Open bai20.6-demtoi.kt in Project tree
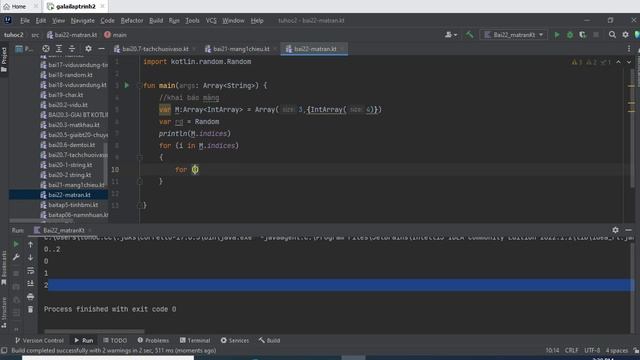Image resolution: width=640 pixels, height=360 pixels. (71, 145)
